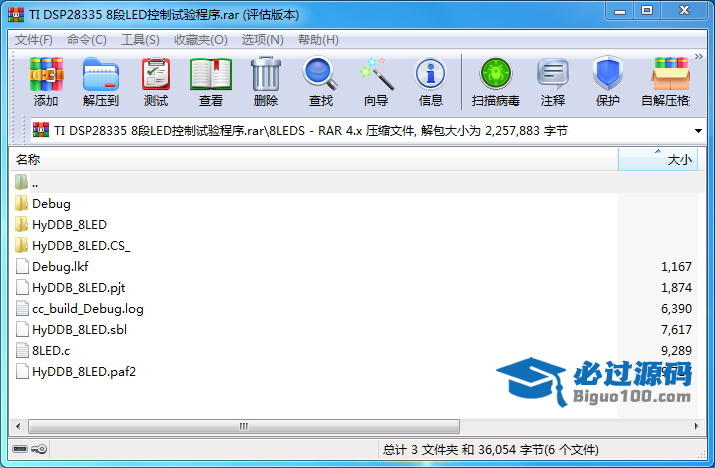Select the HyDDB_8LED.paf2 file name
715x468 pixels.
[x=84, y=371]
